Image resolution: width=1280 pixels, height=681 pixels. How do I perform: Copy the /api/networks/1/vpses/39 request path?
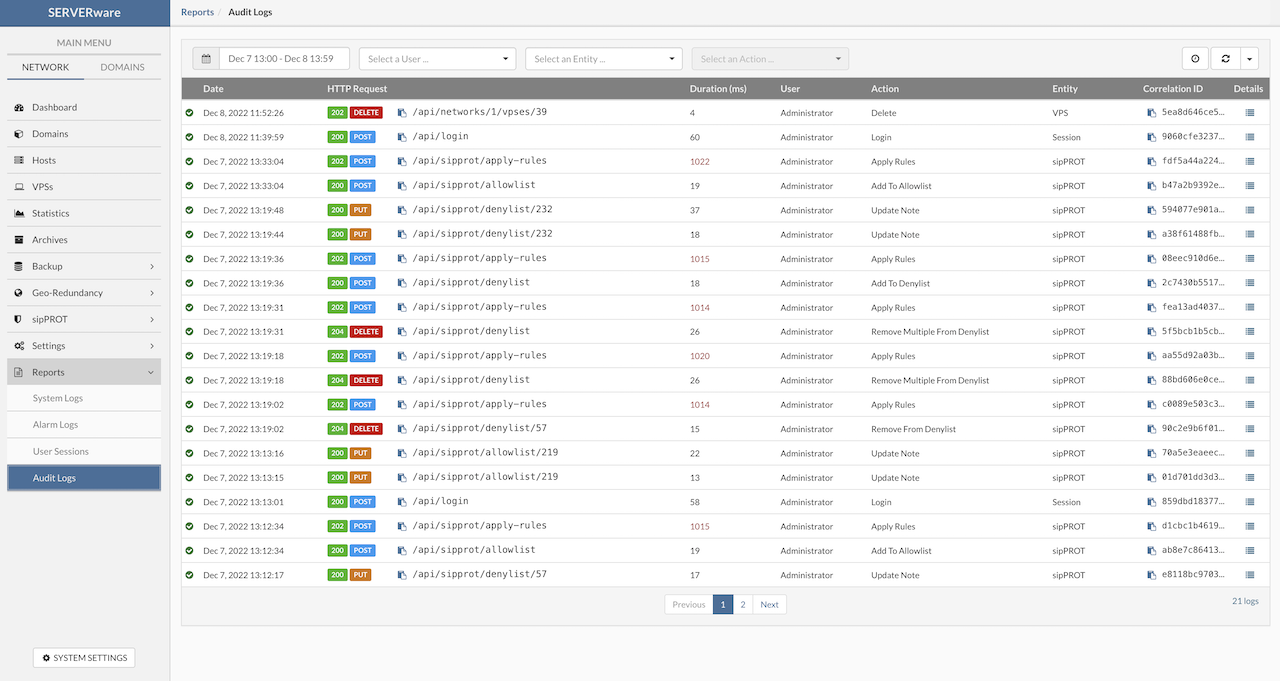pos(402,113)
